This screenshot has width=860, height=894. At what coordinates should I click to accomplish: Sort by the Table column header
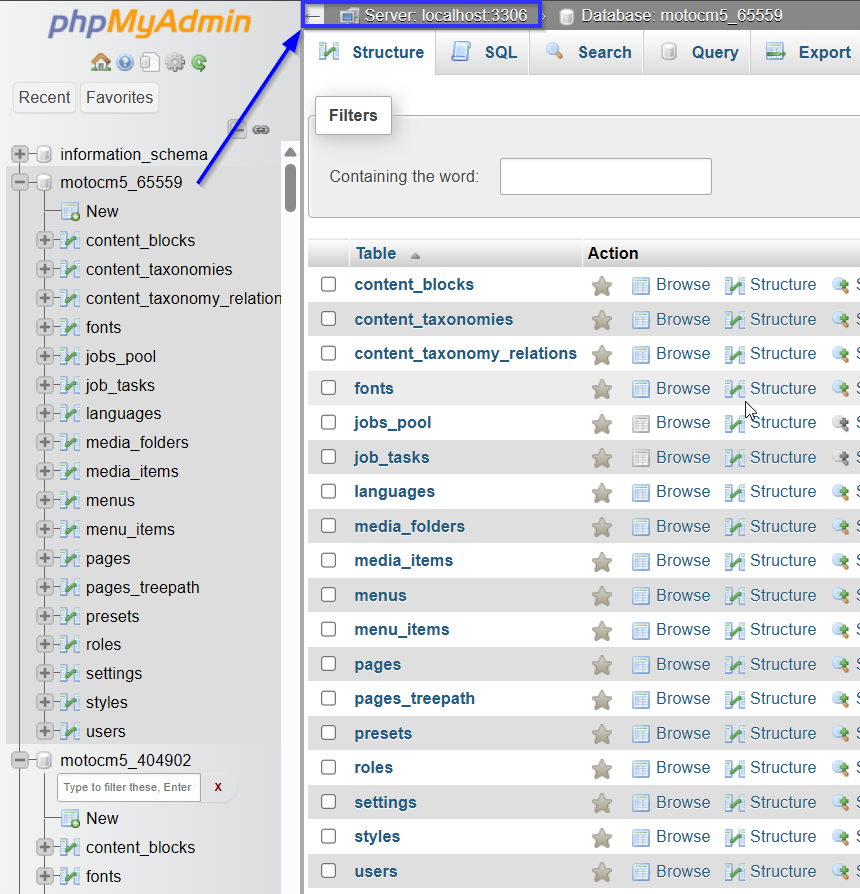pos(376,253)
